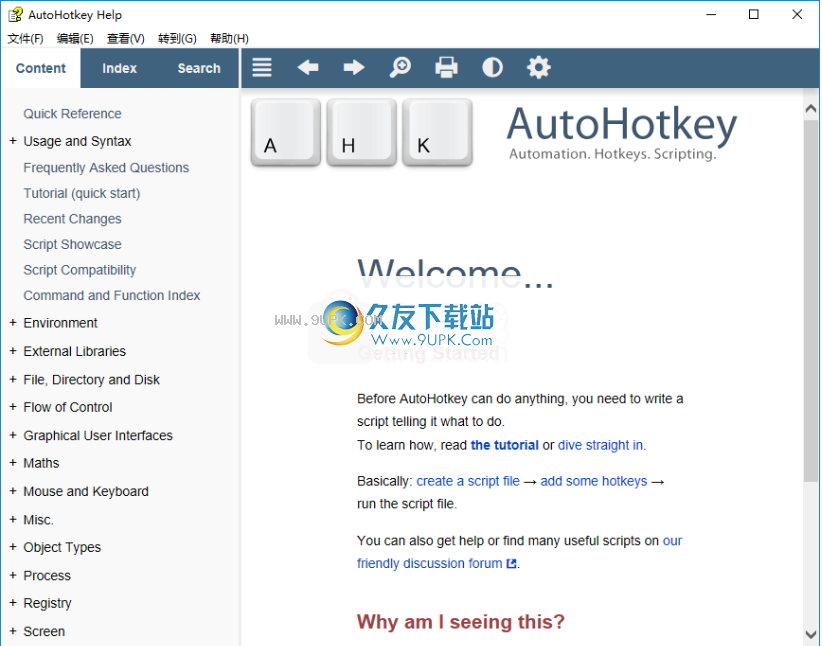Open the Script Compatibility topic
Viewport: 822px width, 646px height.
tap(80, 270)
